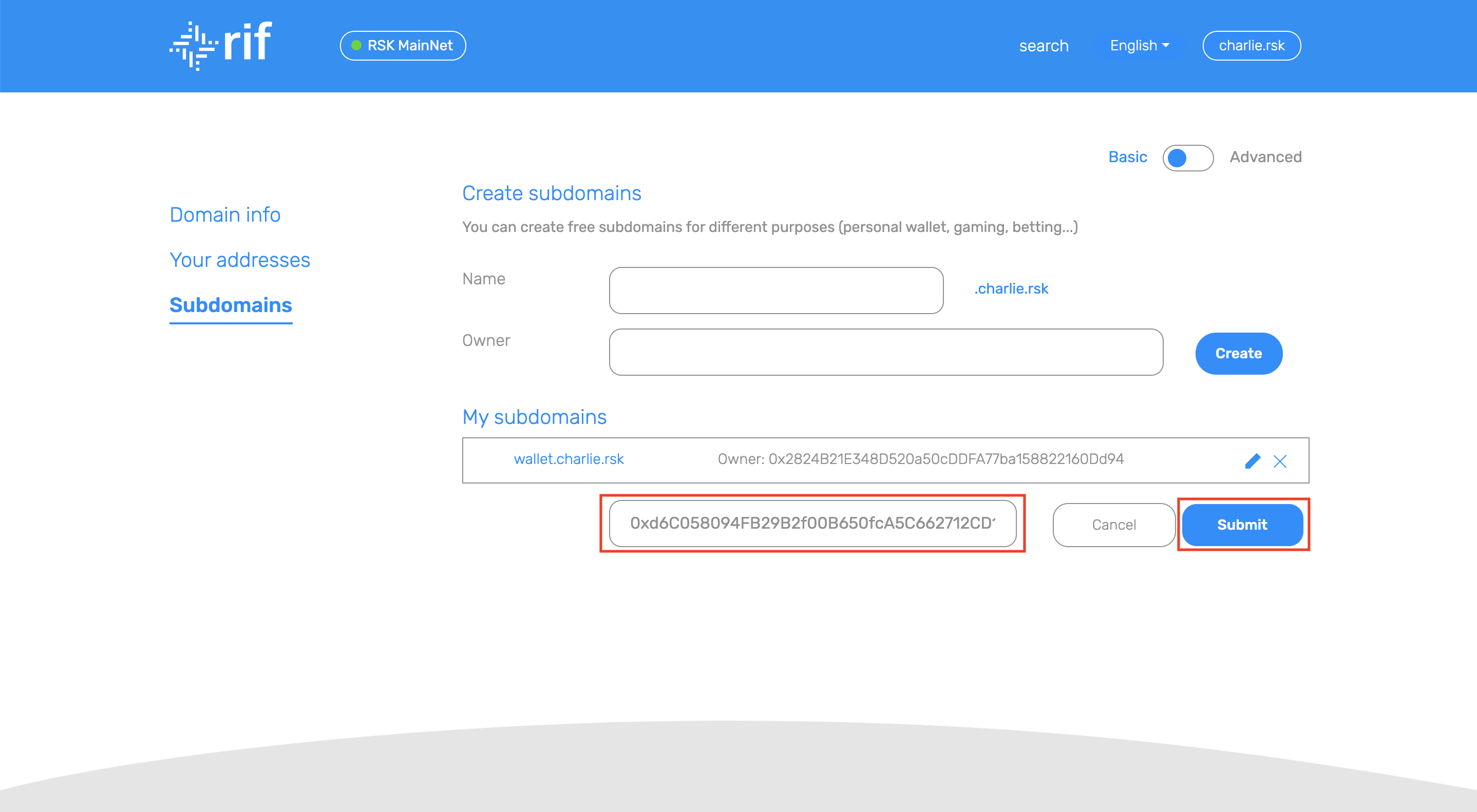This screenshot has width=1477, height=812.
Task: Click the close X icon for wallet.charlie.rsk
Action: click(x=1280, y=461)
